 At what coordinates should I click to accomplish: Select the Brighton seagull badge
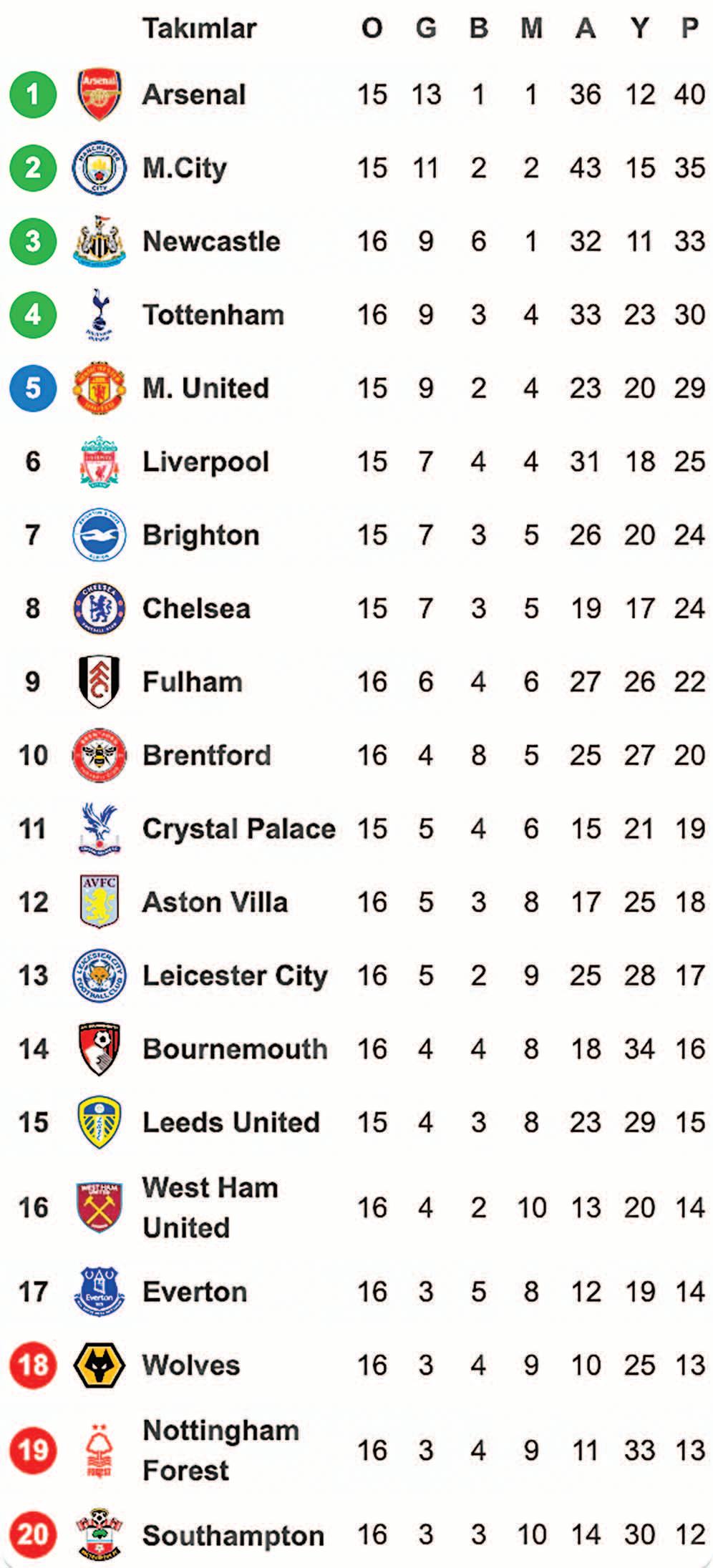tap(100, 535)
